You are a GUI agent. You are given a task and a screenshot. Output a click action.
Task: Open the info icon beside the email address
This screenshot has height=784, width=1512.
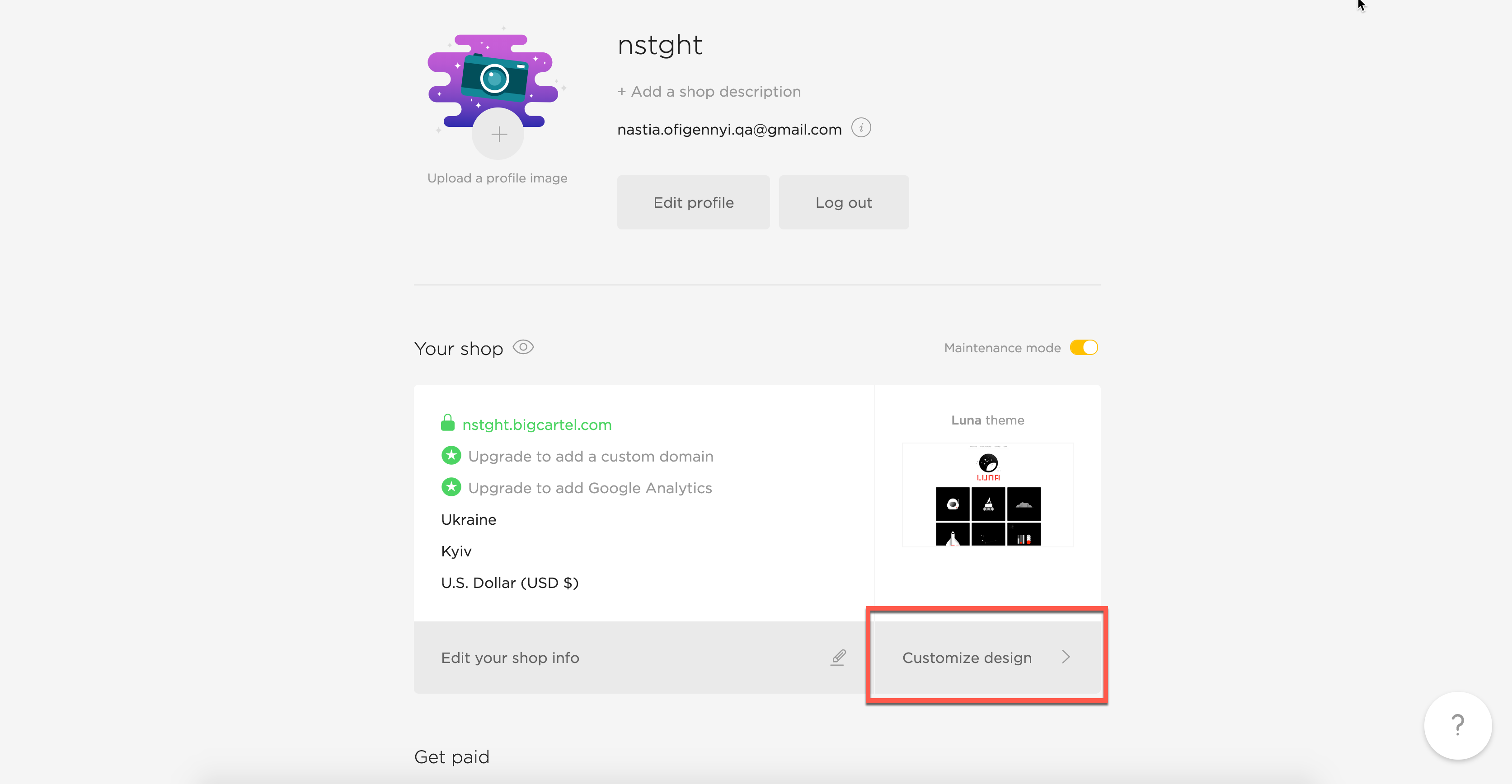860,128
